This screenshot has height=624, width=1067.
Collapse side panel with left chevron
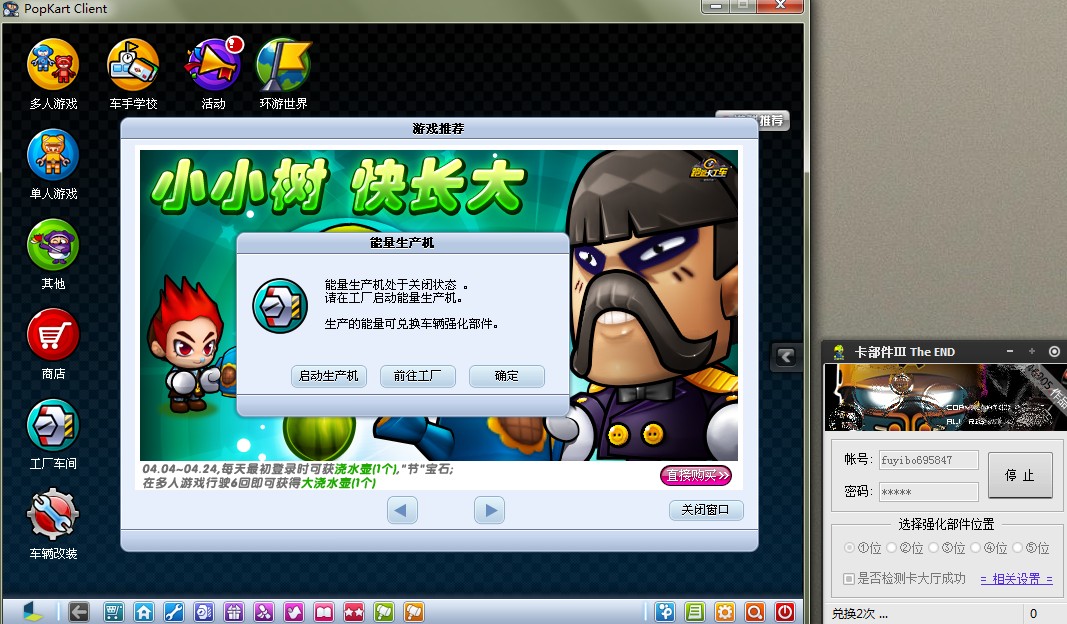pyautogui.click(x=786, y=356)
